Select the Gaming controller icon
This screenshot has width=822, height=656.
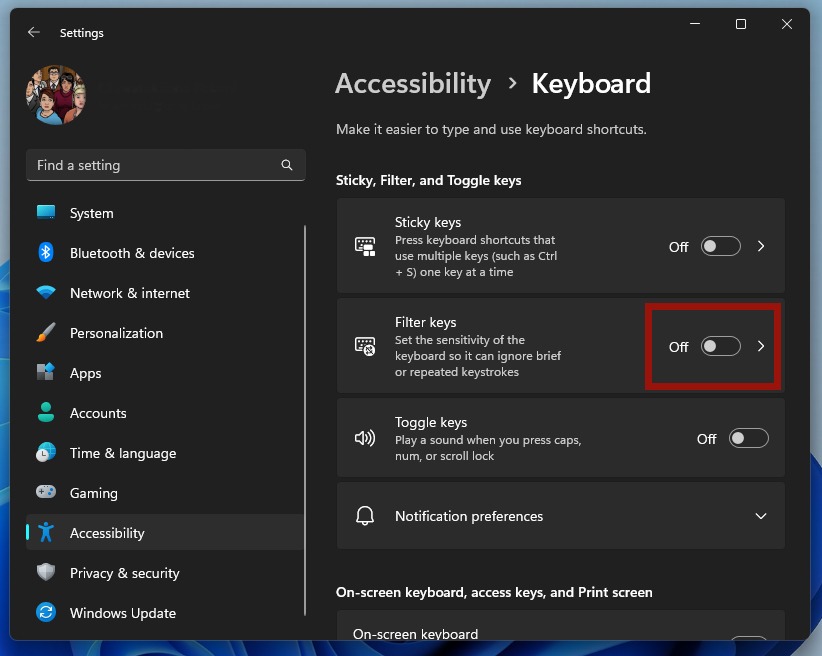pyautogui.click(x=45, y=493)
